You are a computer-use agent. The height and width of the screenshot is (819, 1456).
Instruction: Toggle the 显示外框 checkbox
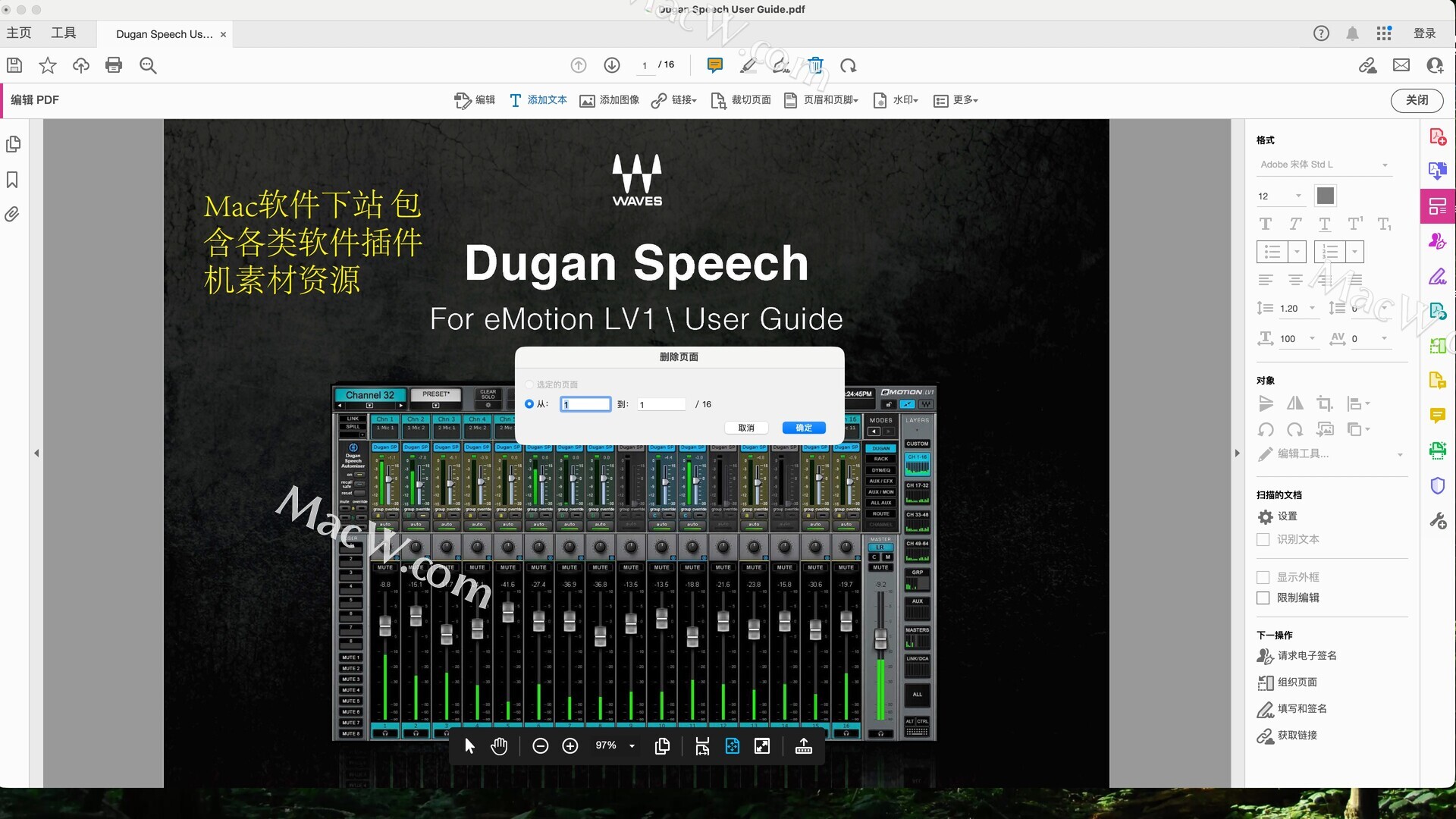(1263, 577)
